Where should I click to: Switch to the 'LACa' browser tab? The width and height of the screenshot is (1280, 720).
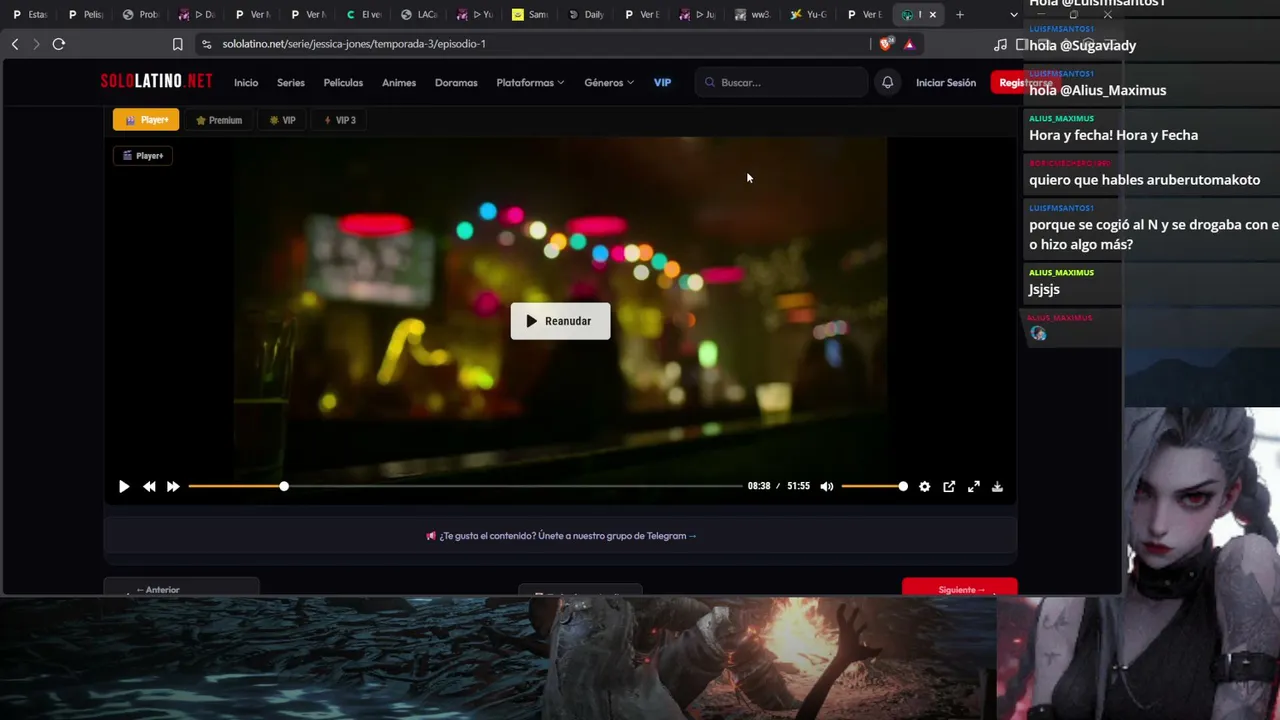click(x=419, y=15)
